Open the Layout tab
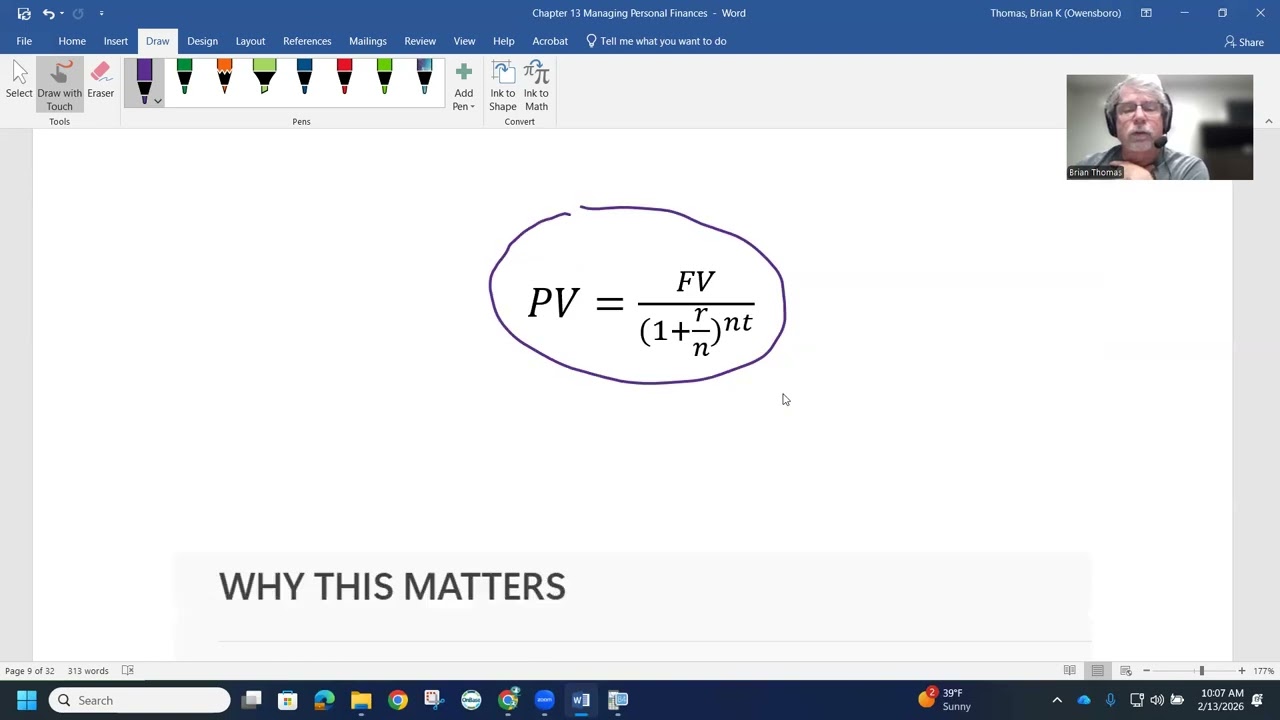The height and width of the screenshot is (720, 1280). [x=250, y=41]
